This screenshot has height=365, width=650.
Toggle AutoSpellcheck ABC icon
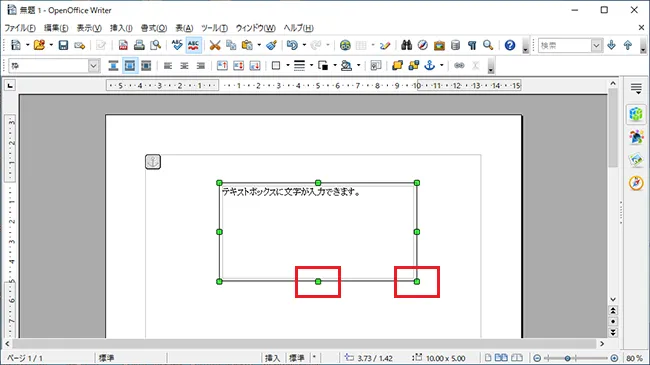[194, 45]
